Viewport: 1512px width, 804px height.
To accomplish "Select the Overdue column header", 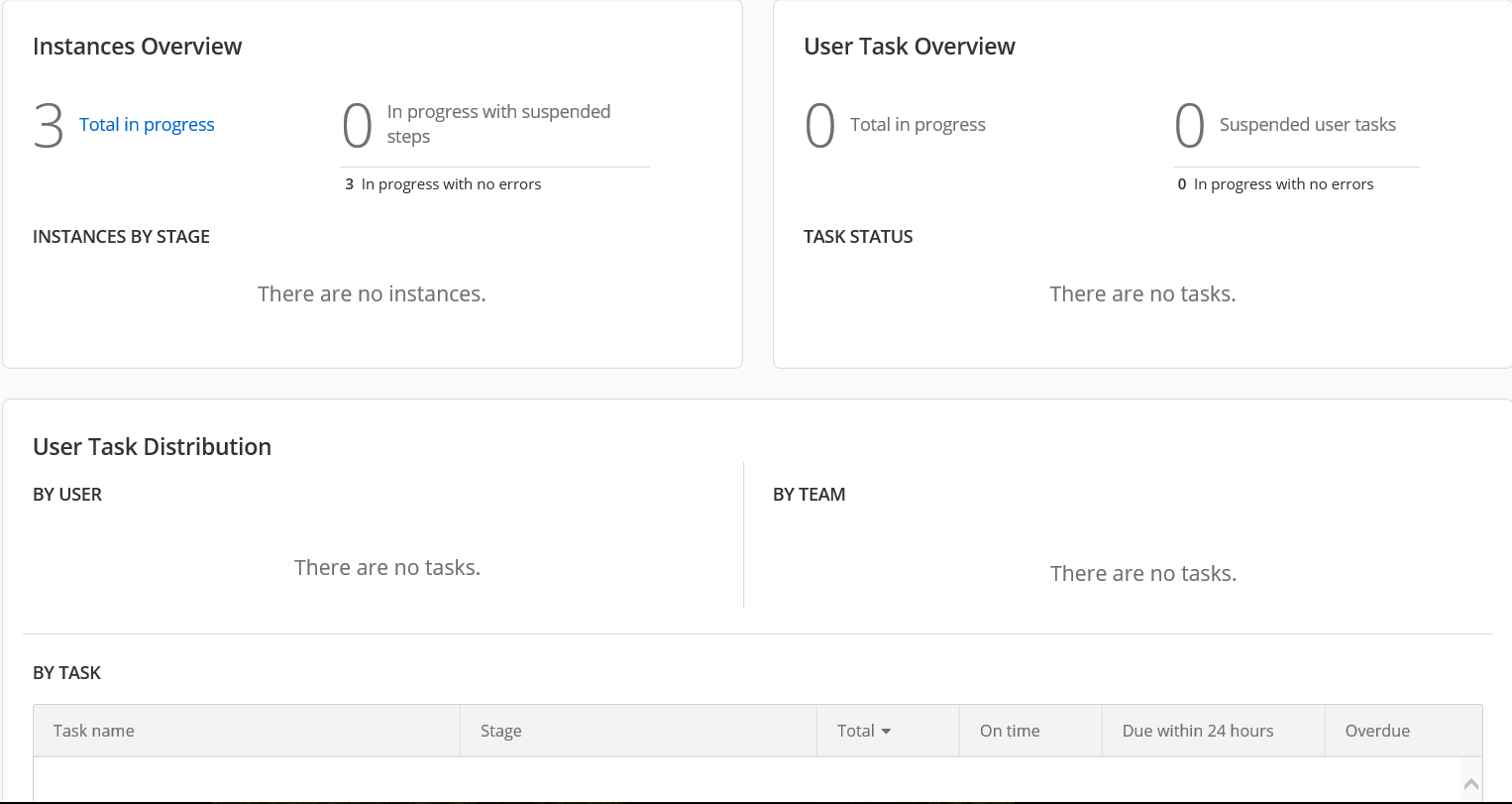I will [x=1376, y=731].
